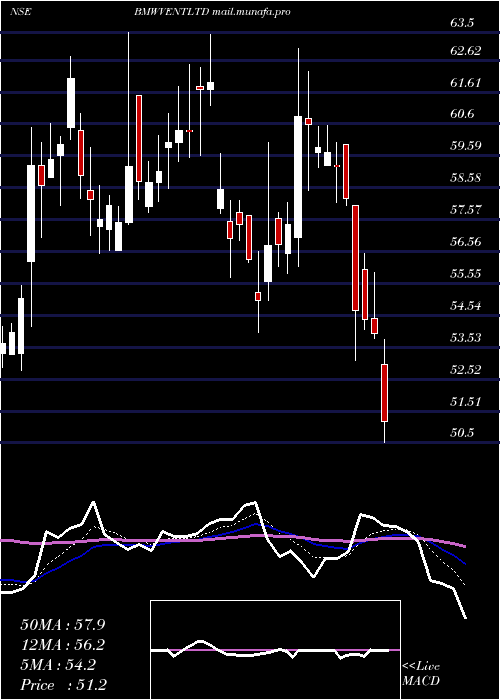Click the 12MA : 56.2 value
This screenshot has height=700, width=500.
tap(62, 645)
